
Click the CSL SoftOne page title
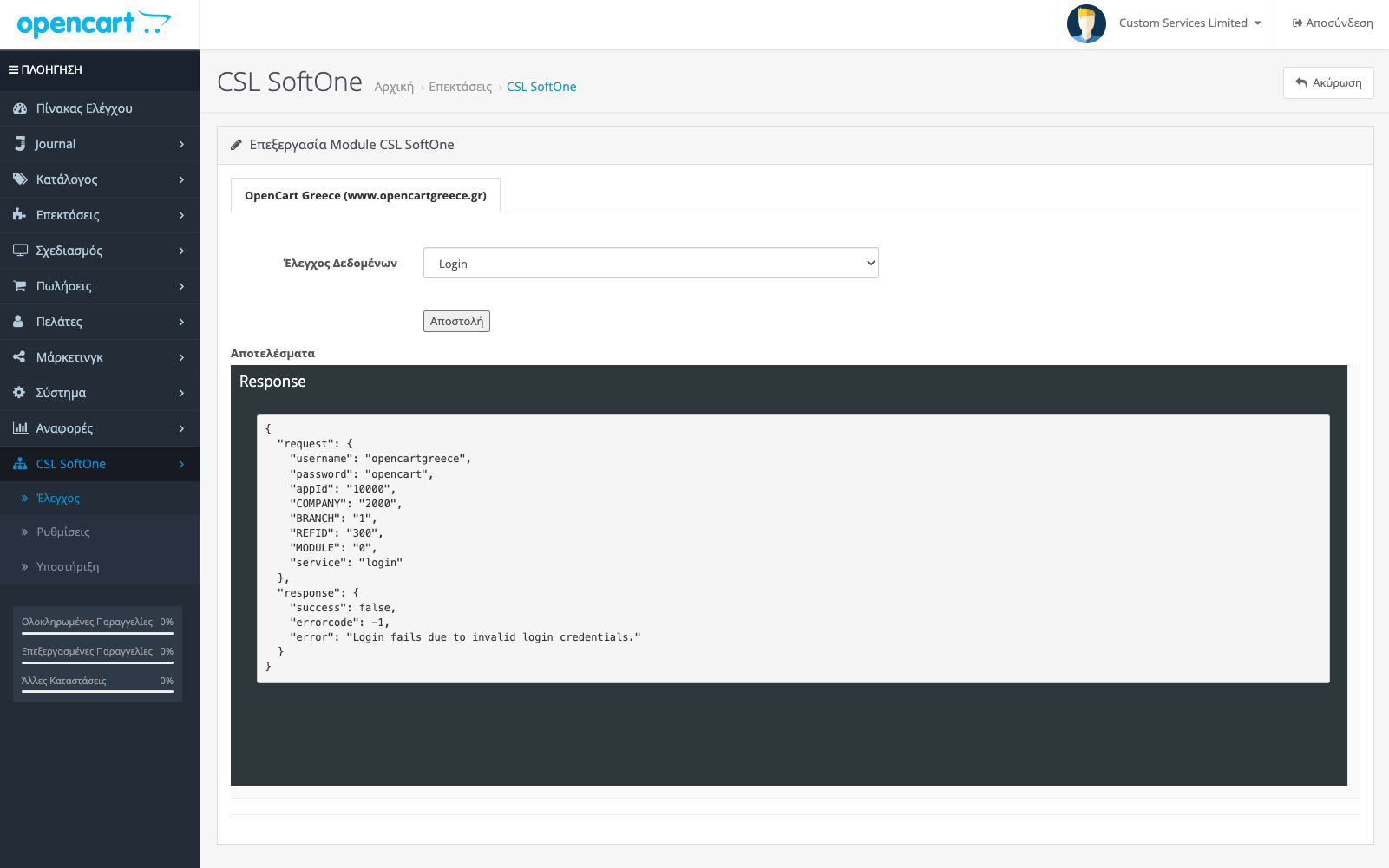point(290,82)
